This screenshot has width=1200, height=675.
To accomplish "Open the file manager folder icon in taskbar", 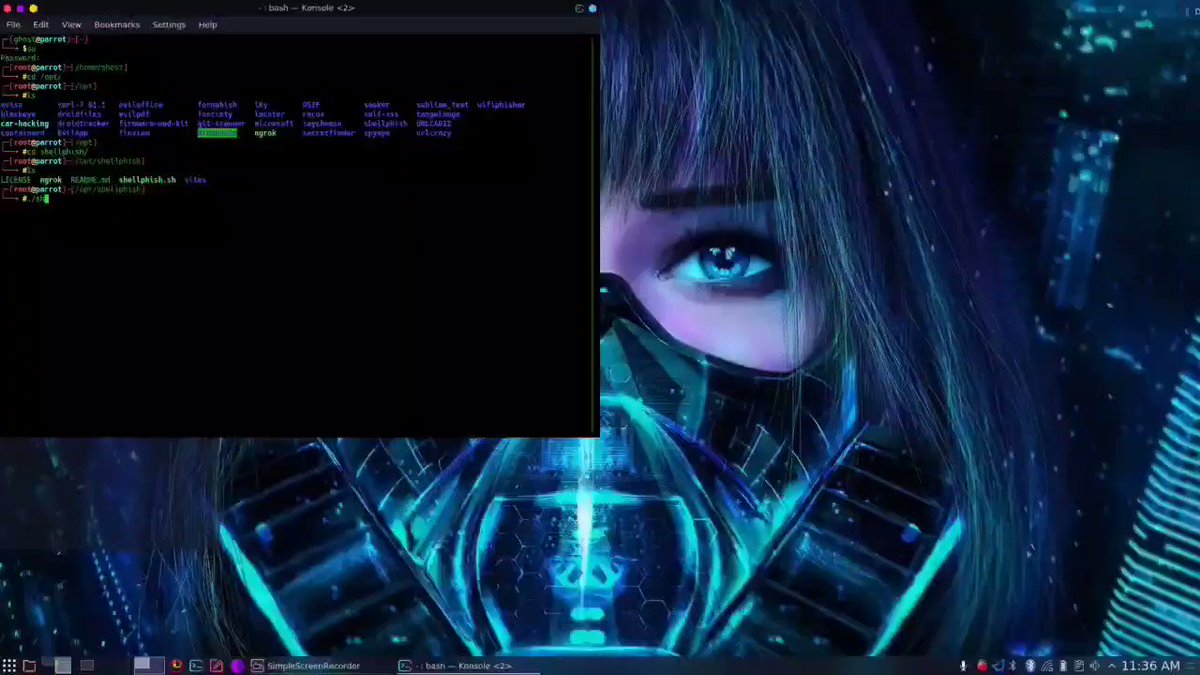I will (30, 665).
